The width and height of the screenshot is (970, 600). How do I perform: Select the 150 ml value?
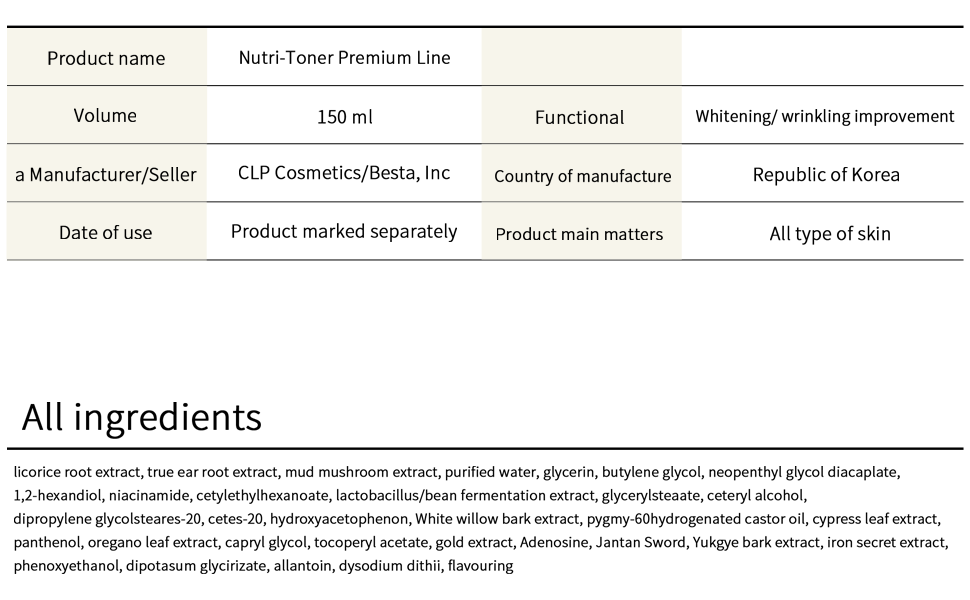coord(344,116)
